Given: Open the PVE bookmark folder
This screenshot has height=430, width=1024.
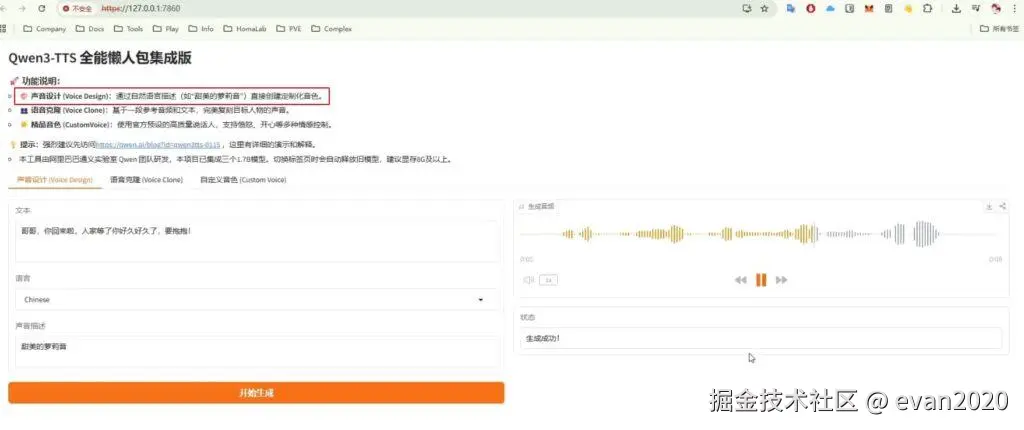Looking at the screenshot, I should click(x=289, y=29).
